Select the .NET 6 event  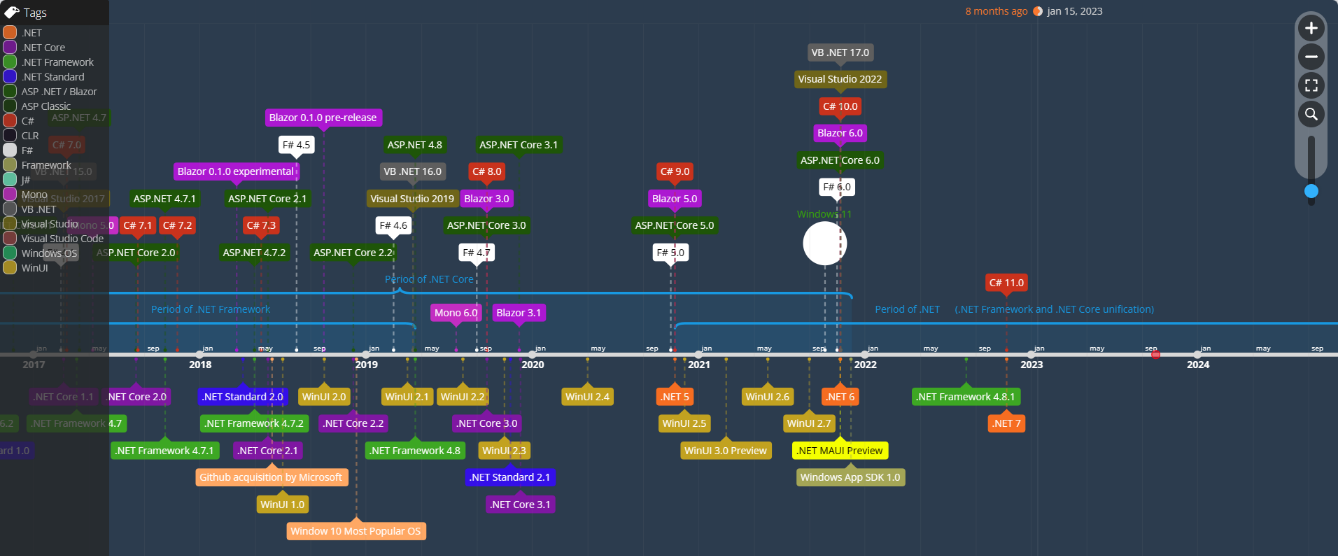840,397
